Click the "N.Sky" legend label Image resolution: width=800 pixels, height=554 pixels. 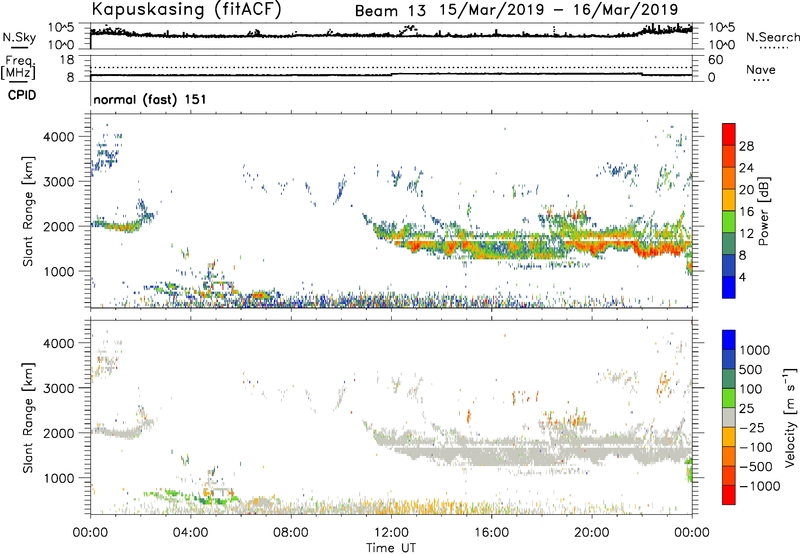click(x=19, y=37)
